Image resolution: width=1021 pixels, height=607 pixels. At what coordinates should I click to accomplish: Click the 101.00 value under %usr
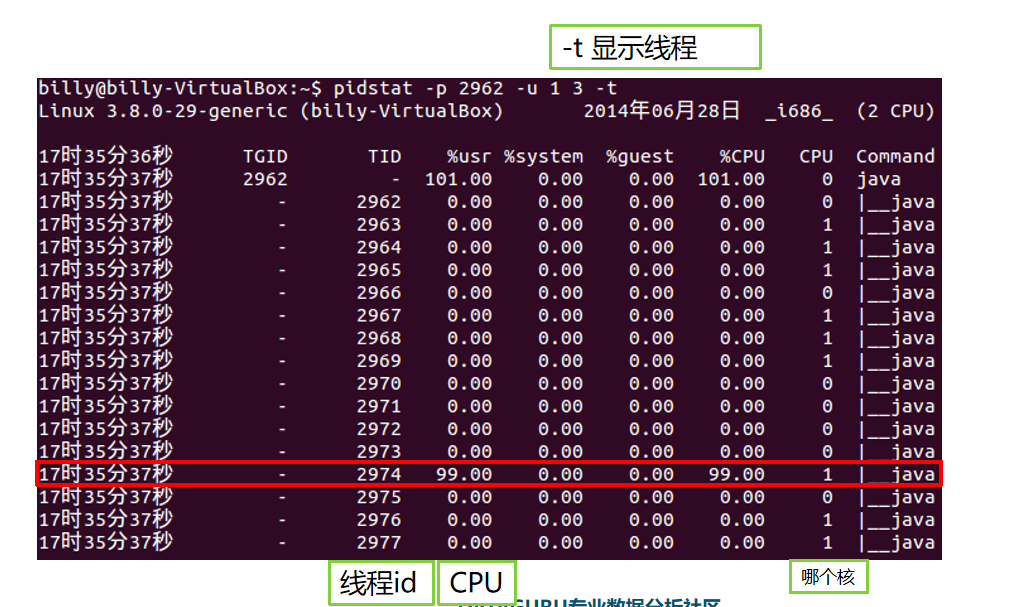pos(458,179)
